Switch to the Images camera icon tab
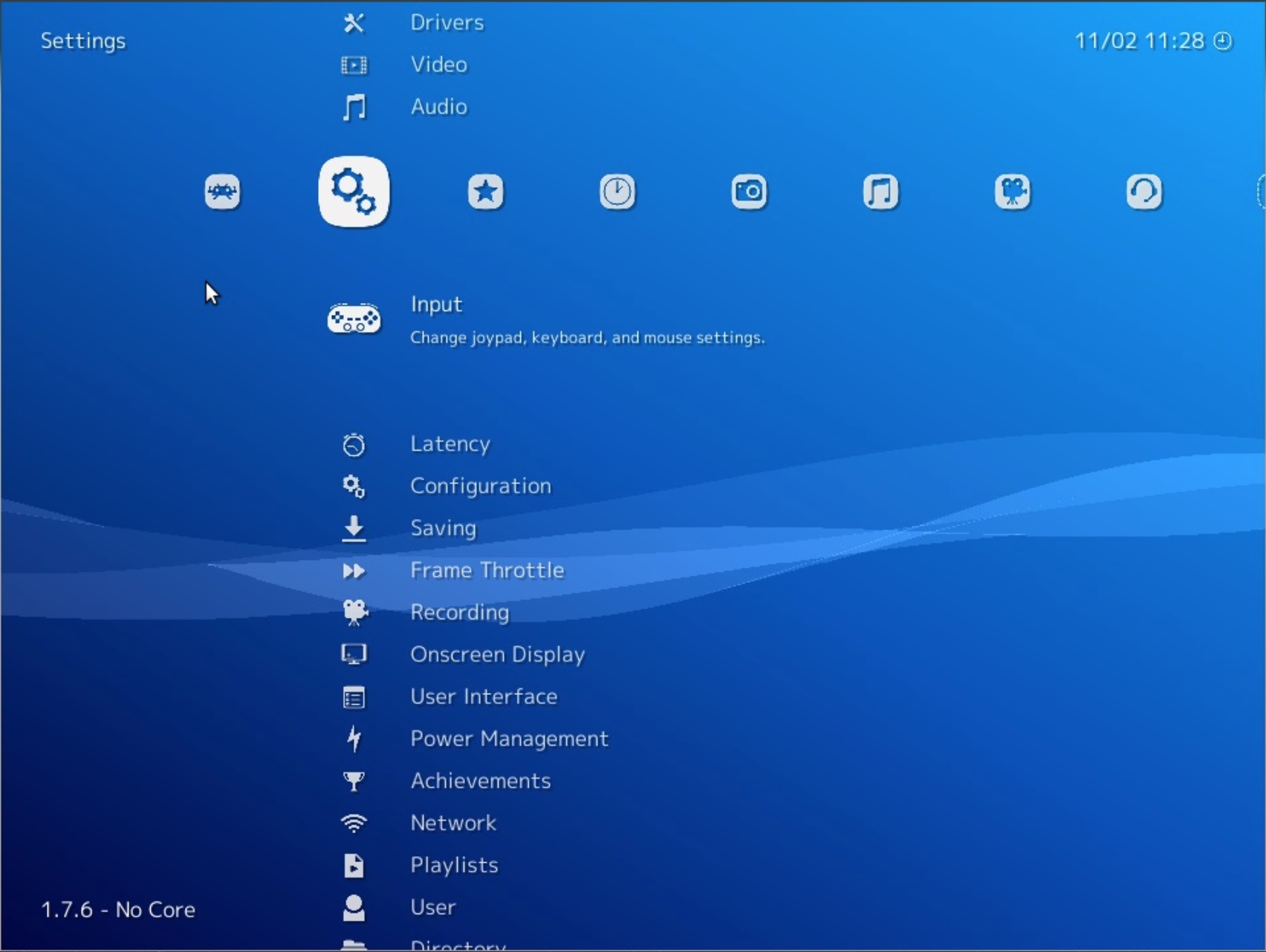Image resolution: width=1266 pixels, height=952 pixels. click(749, 192)
